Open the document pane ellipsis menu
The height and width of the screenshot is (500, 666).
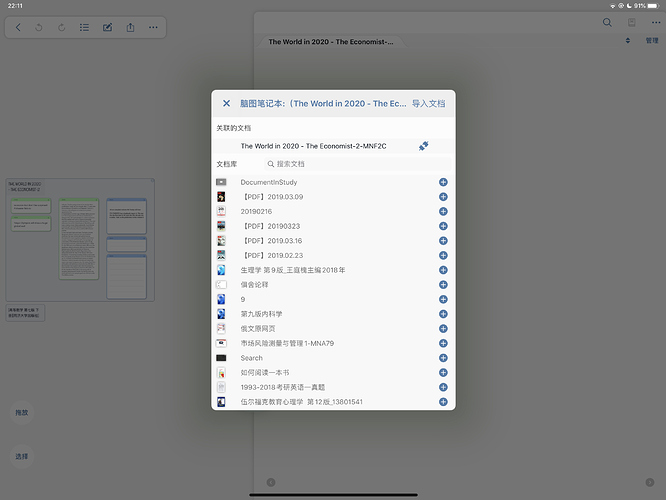(x=656, y=23)
